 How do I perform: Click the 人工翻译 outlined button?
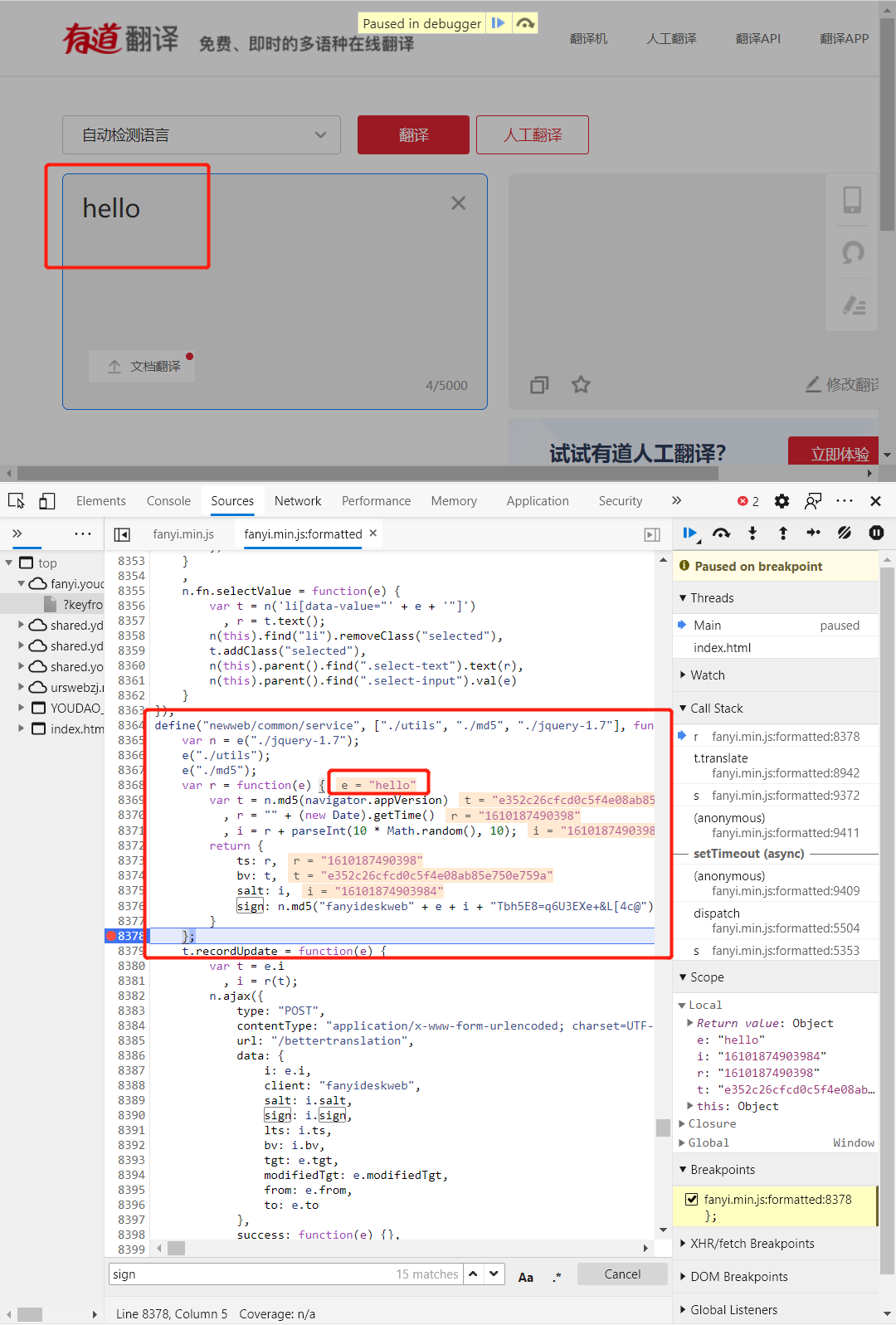(533, 134)
